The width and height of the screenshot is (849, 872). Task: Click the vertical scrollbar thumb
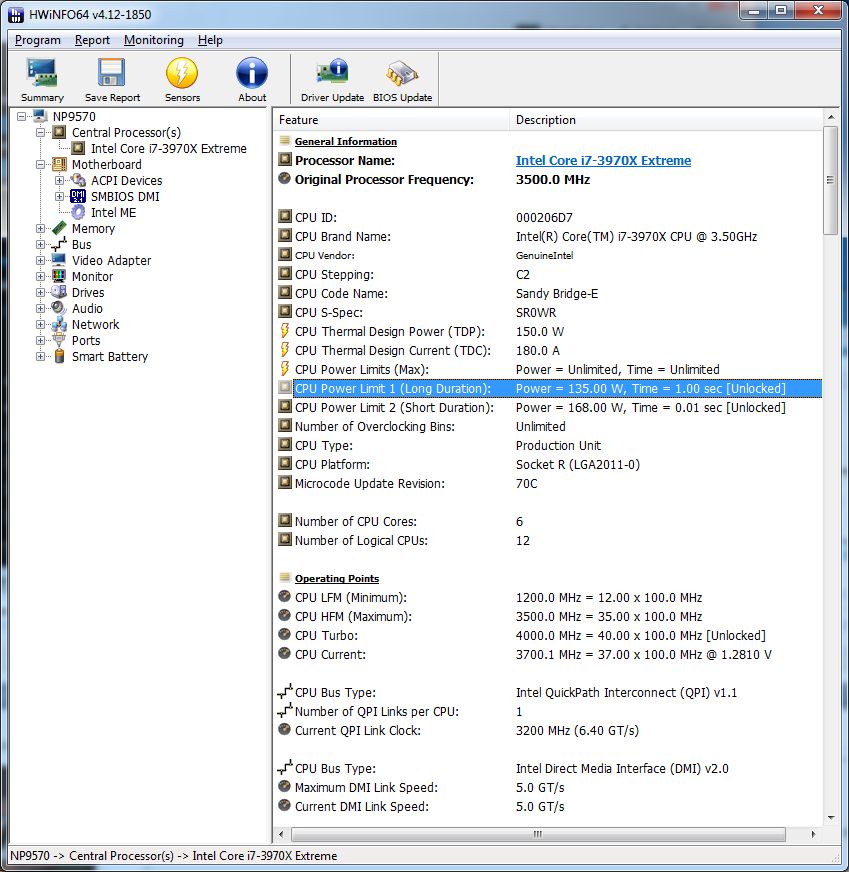pos(830,180)
